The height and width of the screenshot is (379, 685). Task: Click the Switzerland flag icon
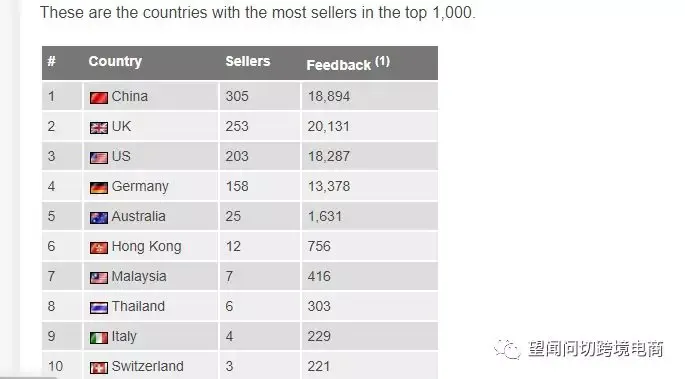tap(99, 368)
